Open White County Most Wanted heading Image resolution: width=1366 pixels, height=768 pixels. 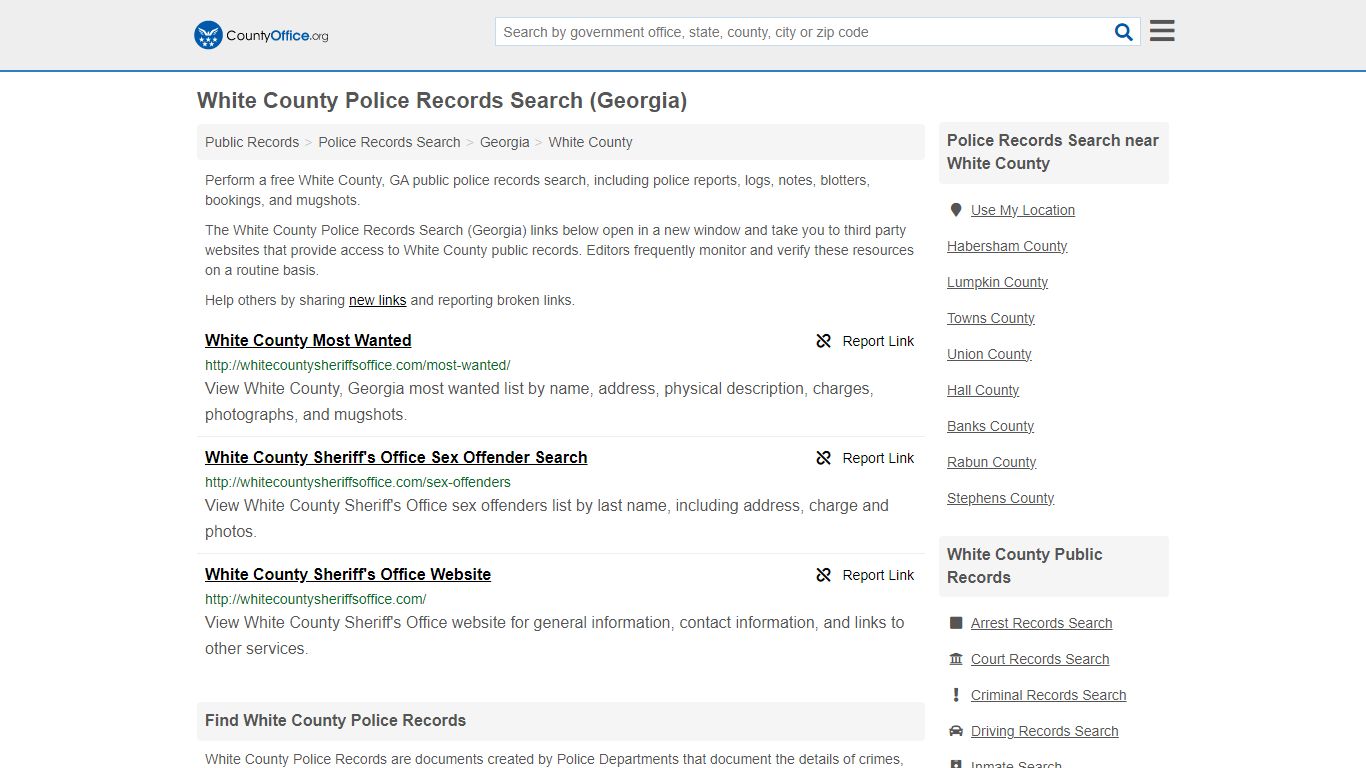[x=308, y=340]
